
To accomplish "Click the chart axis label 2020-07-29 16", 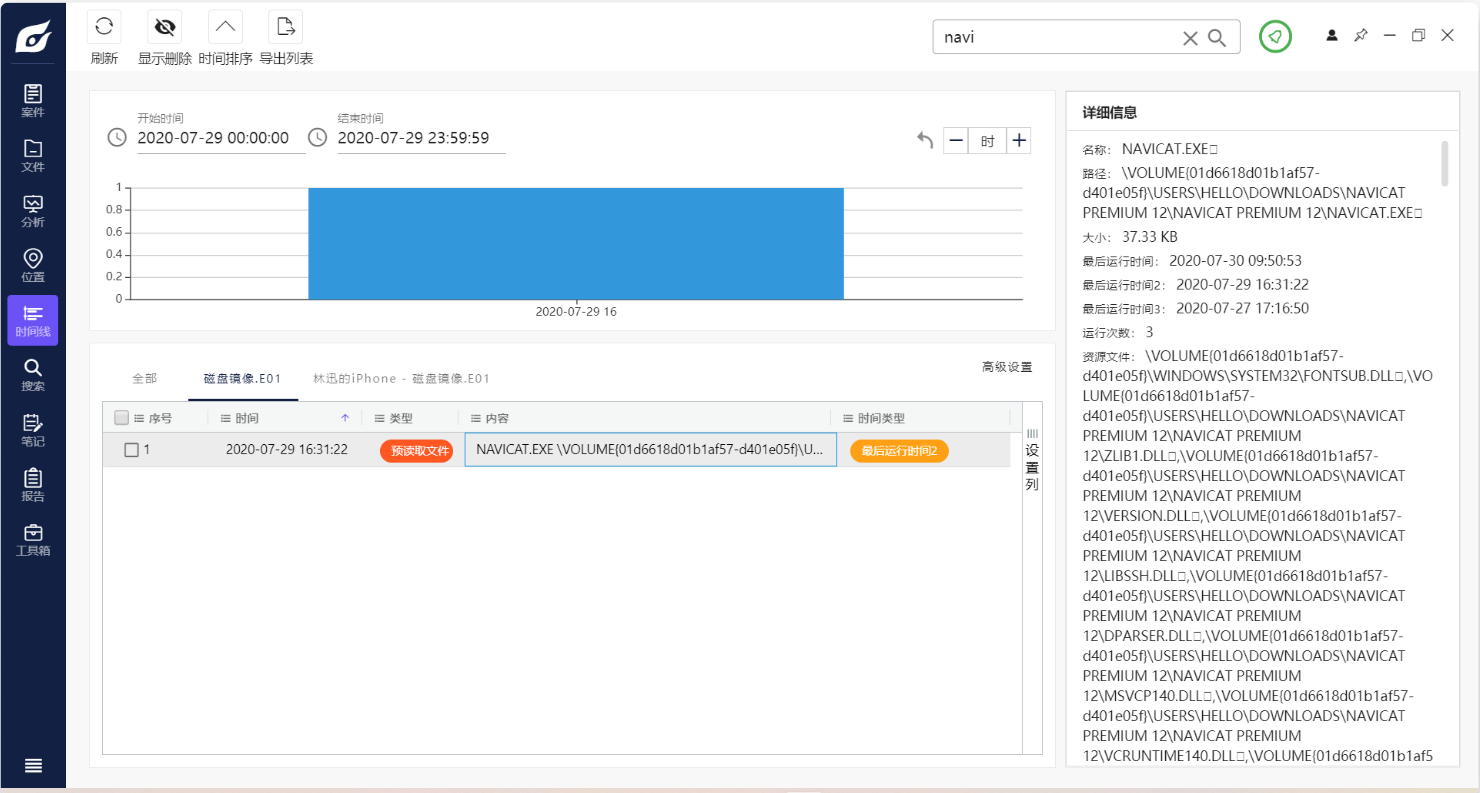I will 576,312.
